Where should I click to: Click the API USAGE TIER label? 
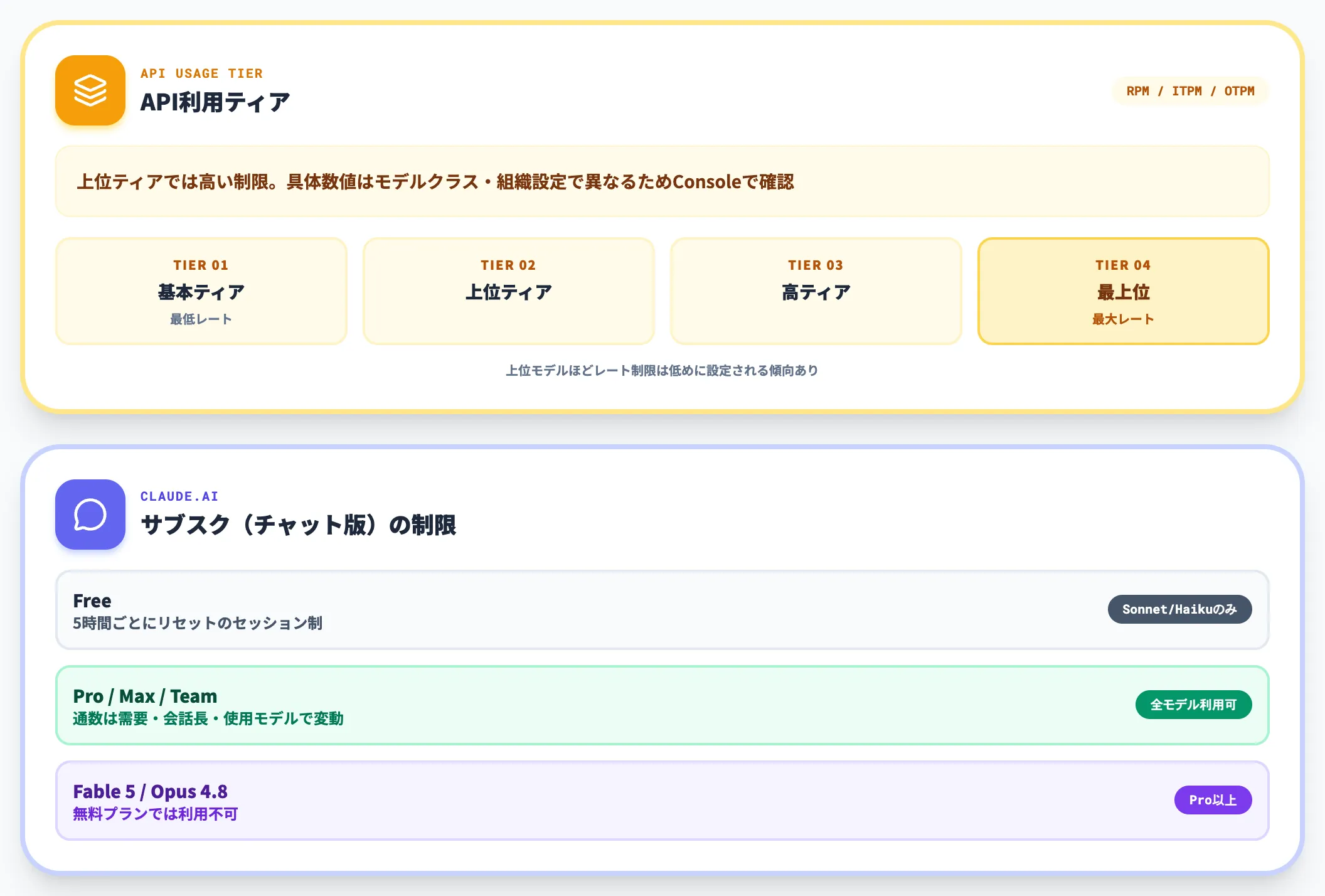(x=201, y=73)
